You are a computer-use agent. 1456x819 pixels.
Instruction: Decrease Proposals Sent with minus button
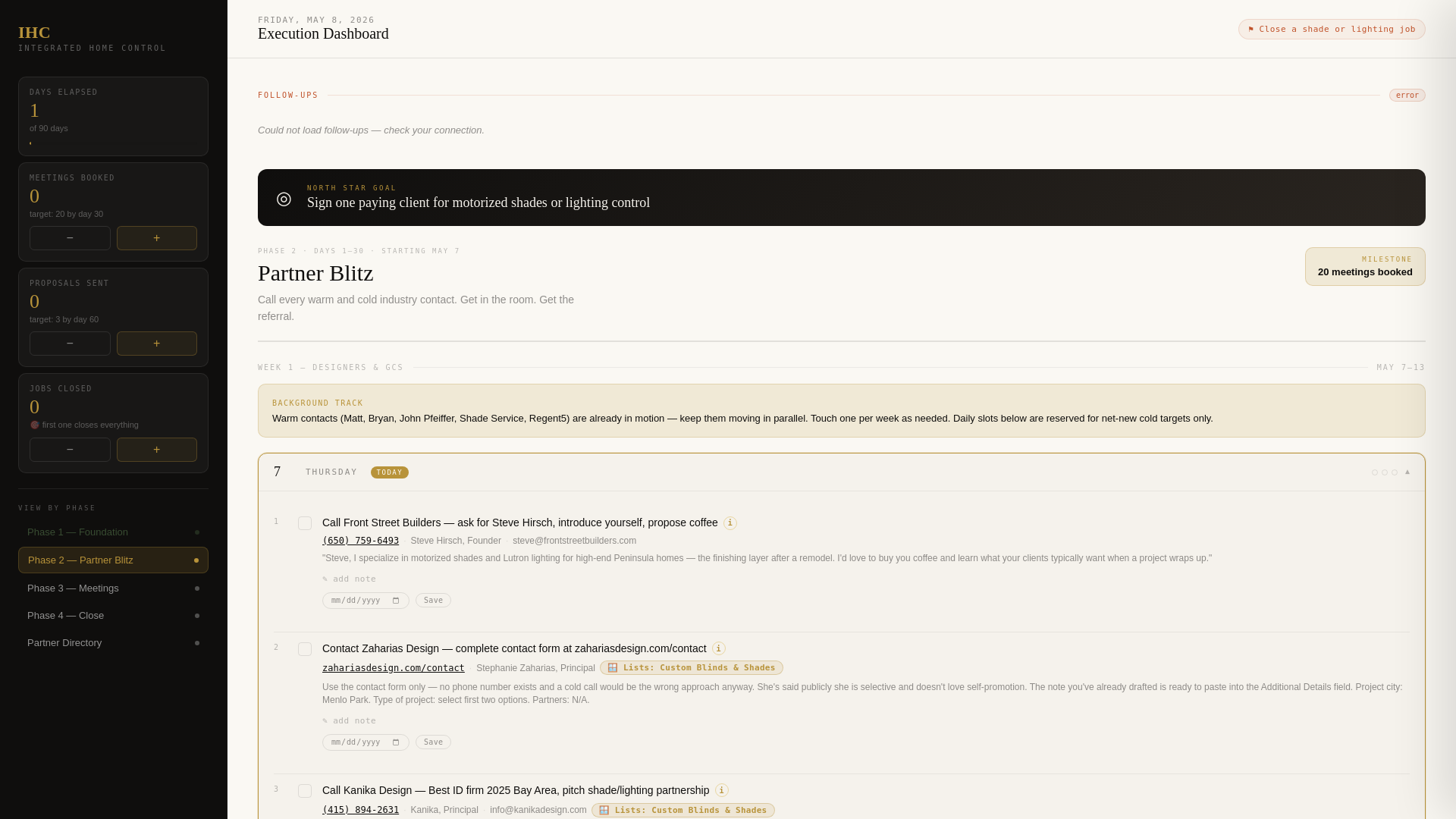[x=70, y=344]
